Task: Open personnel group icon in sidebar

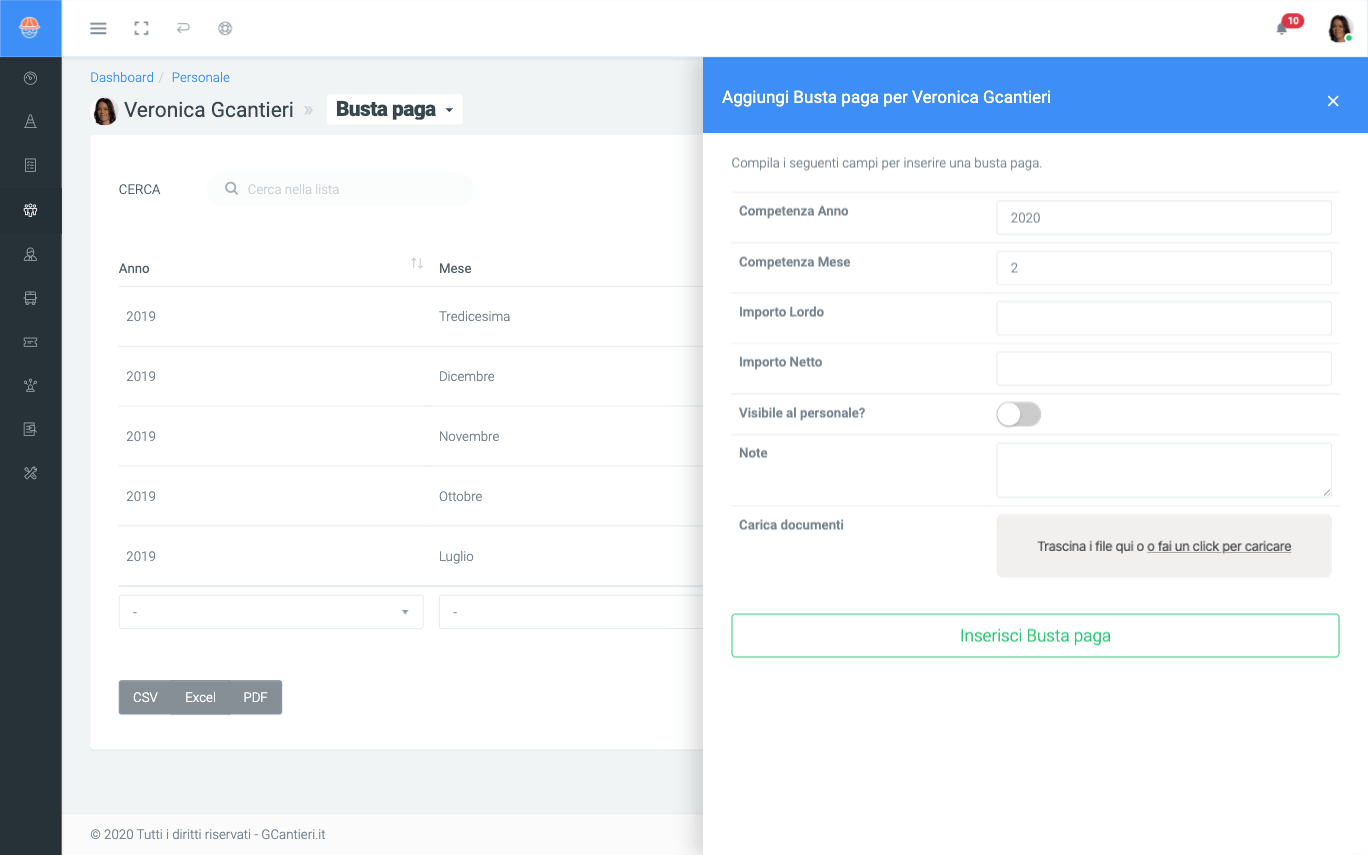Action: tap(30, 210)
